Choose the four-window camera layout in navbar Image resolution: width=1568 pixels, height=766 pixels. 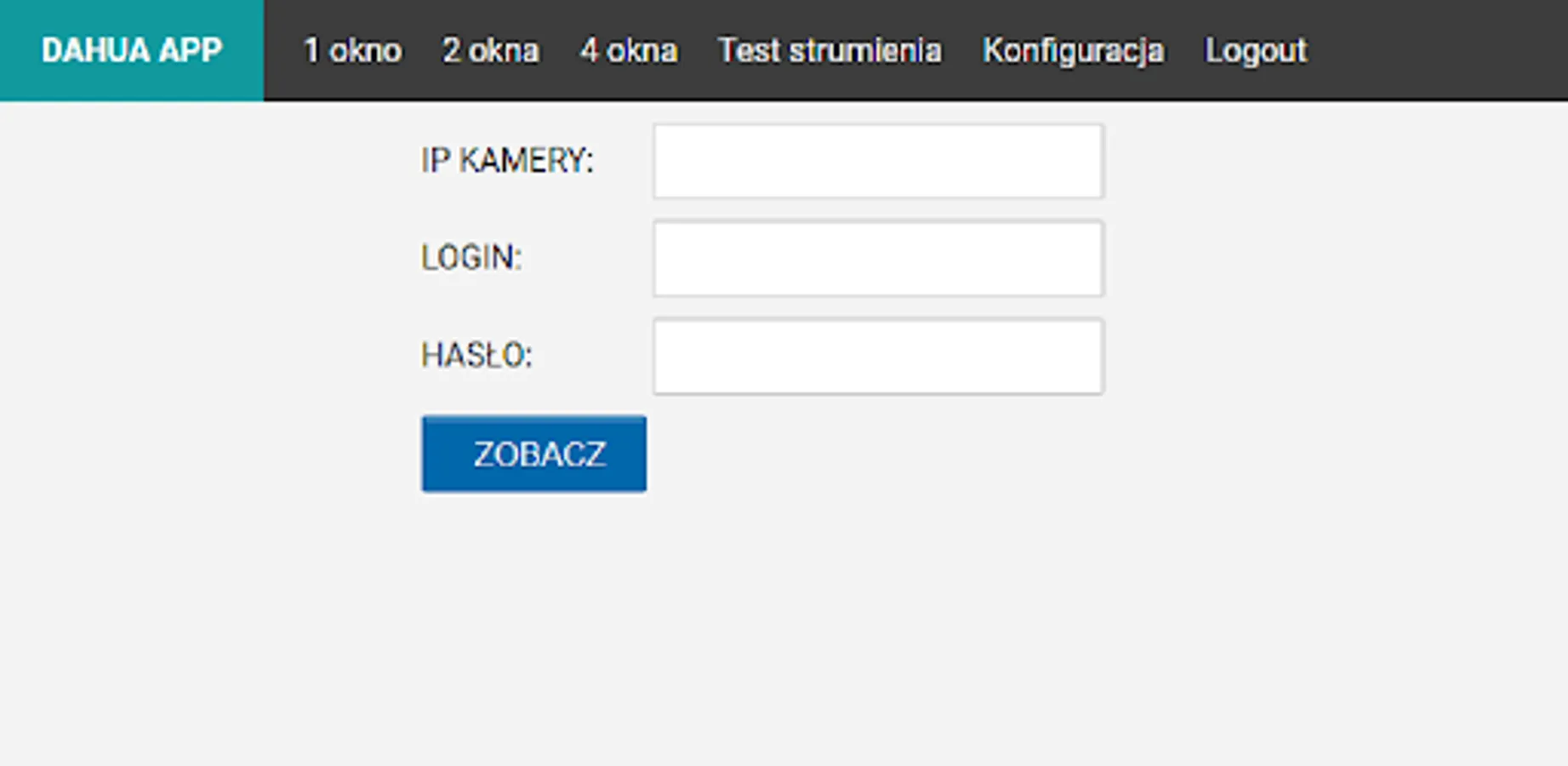[629, 51]
